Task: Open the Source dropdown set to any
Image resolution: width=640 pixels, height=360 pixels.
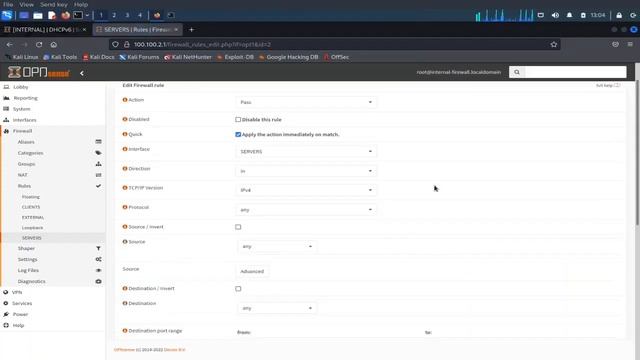Action: pyautogui.click(x=277, y=247)
